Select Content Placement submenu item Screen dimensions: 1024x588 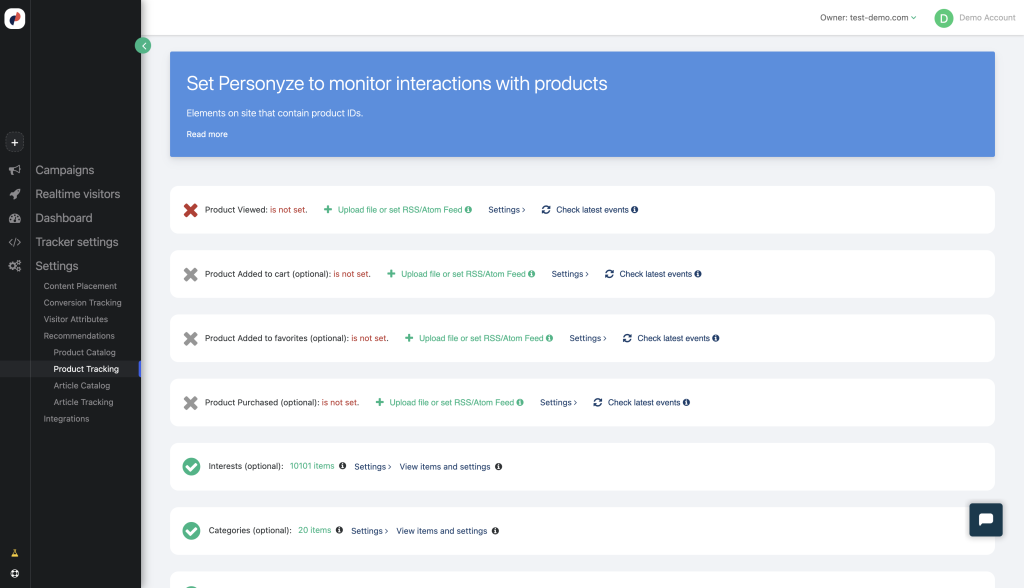pos(80,286)
